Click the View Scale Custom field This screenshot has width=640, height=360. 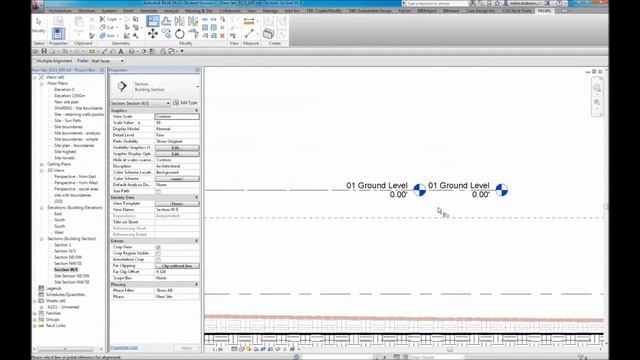pos(177,116)
